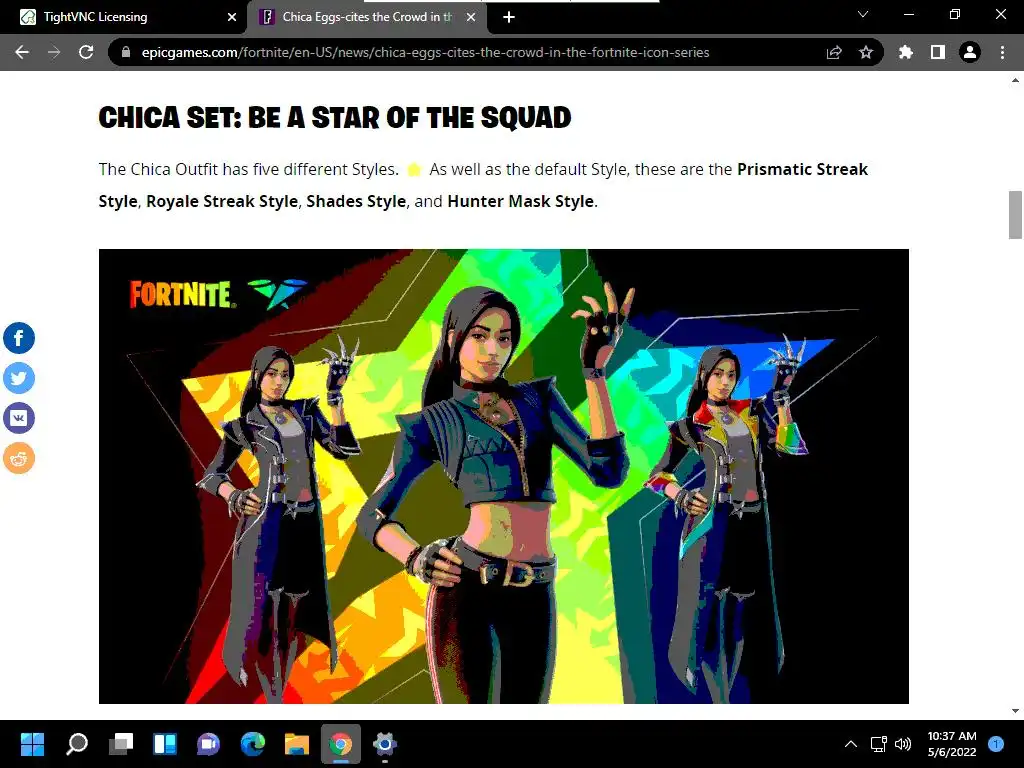Share the article on VK

[19, 418]
